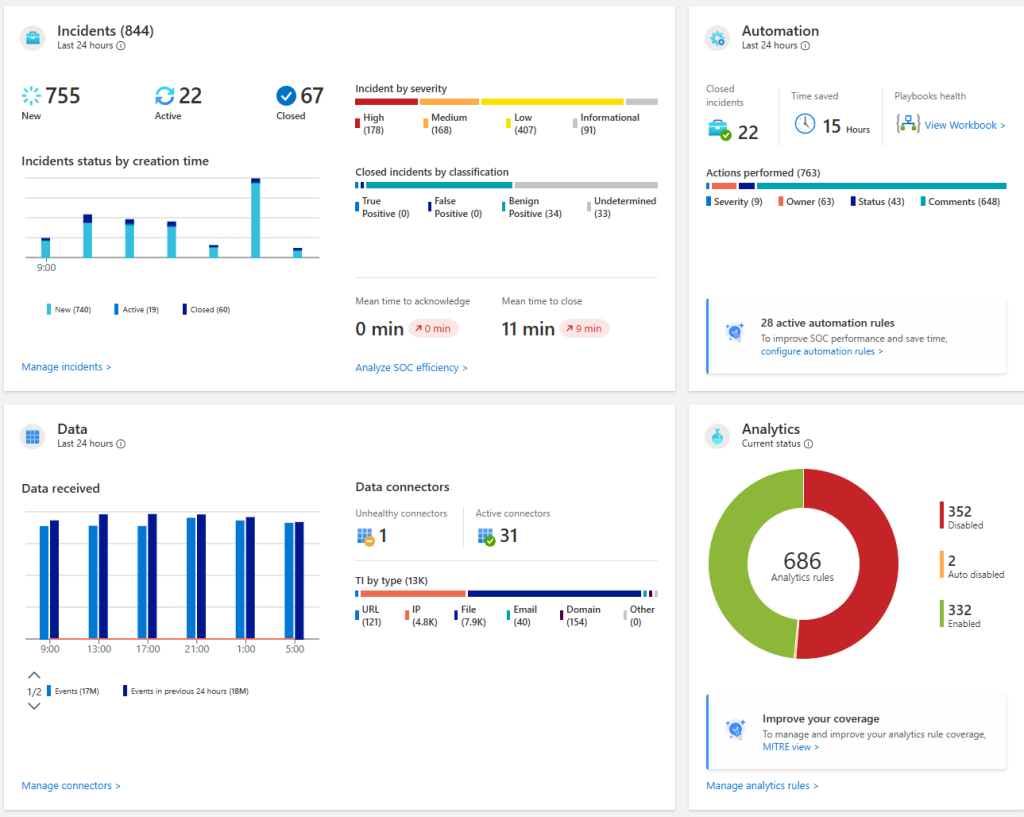Click the Low severity yellow legend swatch
Viewport: 1024px width, 817px height.
(x=508, y=123)
